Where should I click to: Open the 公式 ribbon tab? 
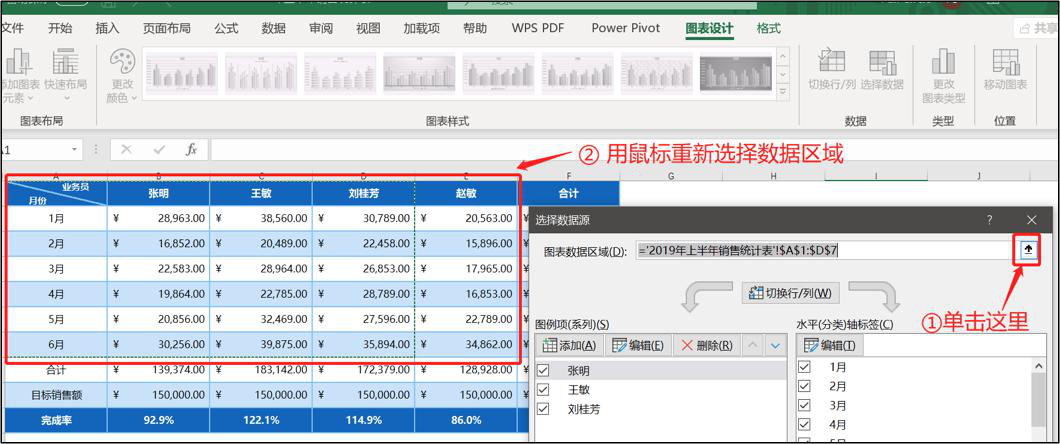click(226, 28)
